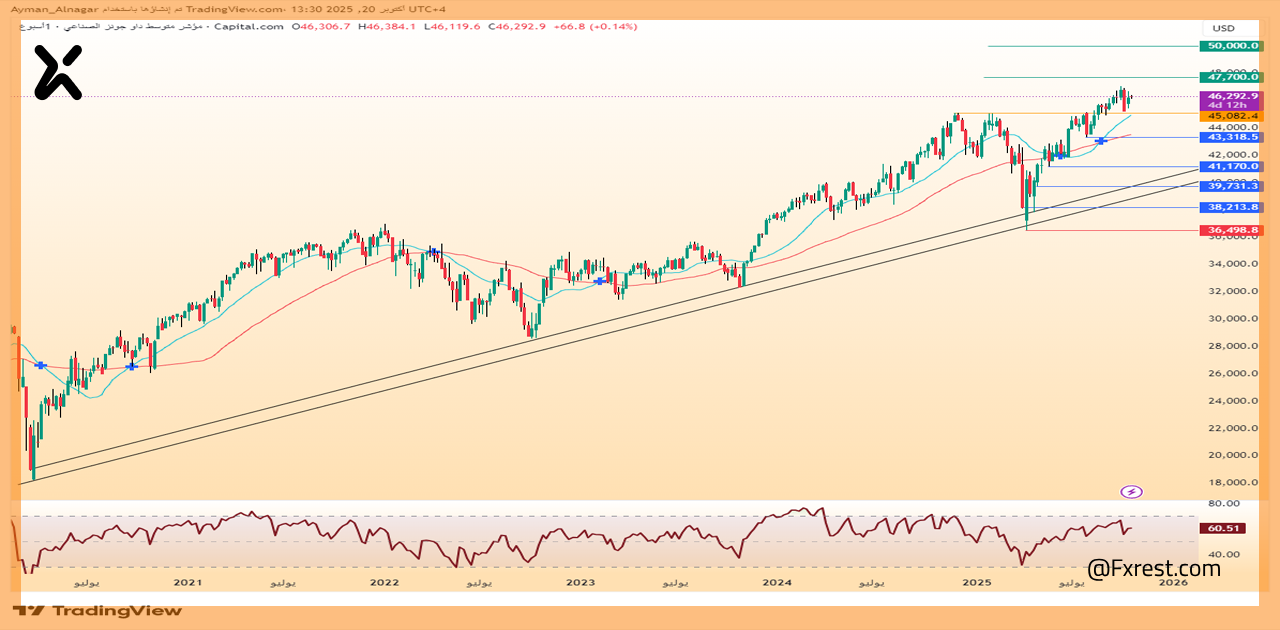Click the black X logo in top-left corner
Image resolution: width=1280 pixels, height=630 pixels.
(x=57, y=73)
